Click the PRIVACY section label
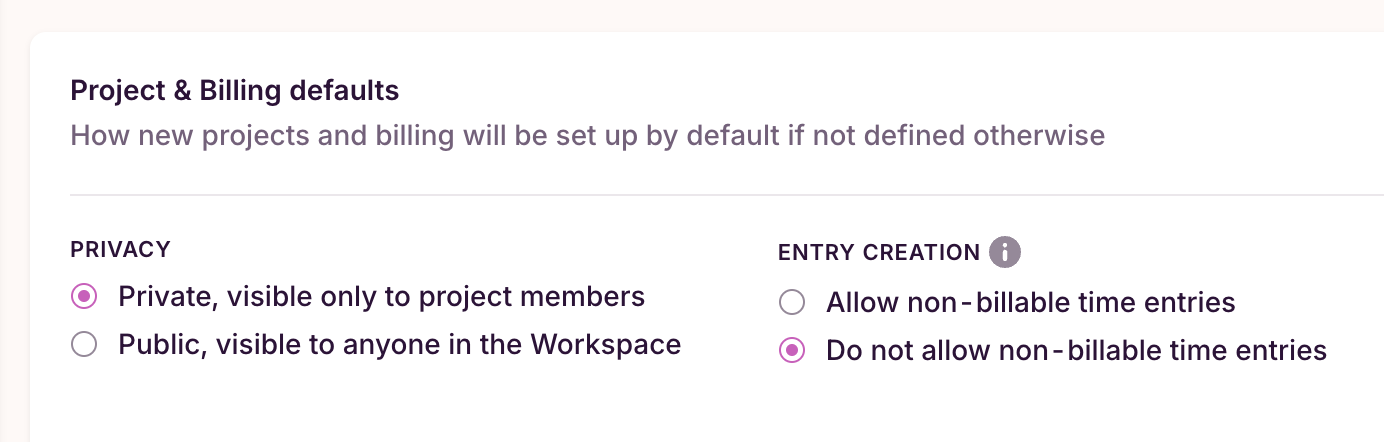The height and width of the screenshot is (442, 1384). [x=120, y=249]
